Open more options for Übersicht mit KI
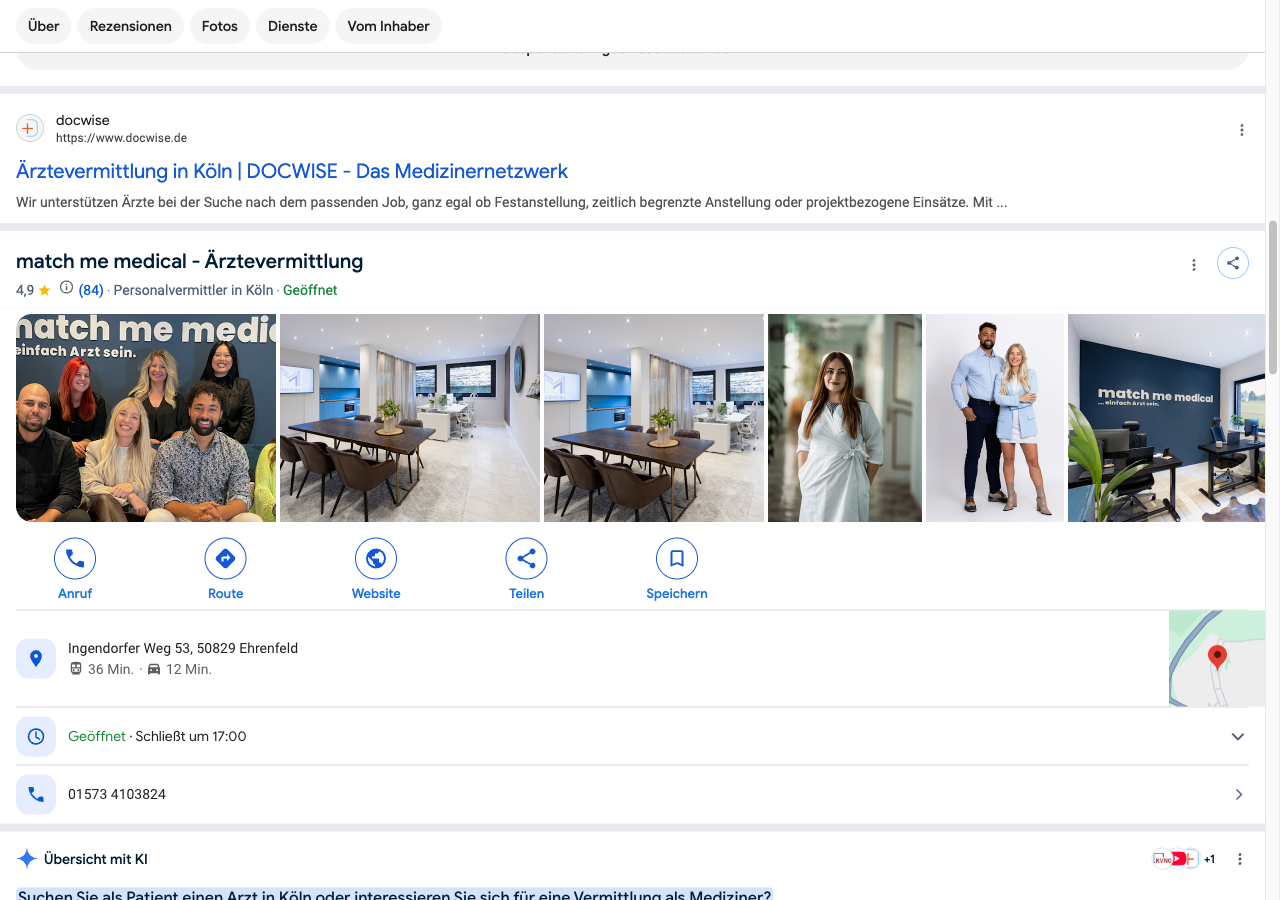 pos(1240,859)
